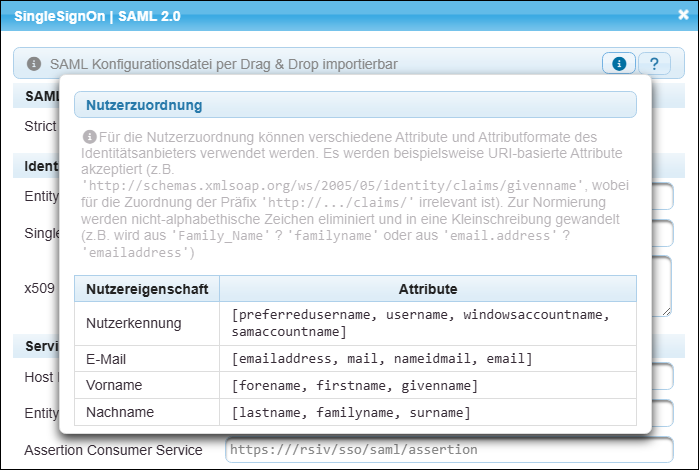Click the Nutzerzuordnung panel header
699x470 pixels.
click(355, 105)
